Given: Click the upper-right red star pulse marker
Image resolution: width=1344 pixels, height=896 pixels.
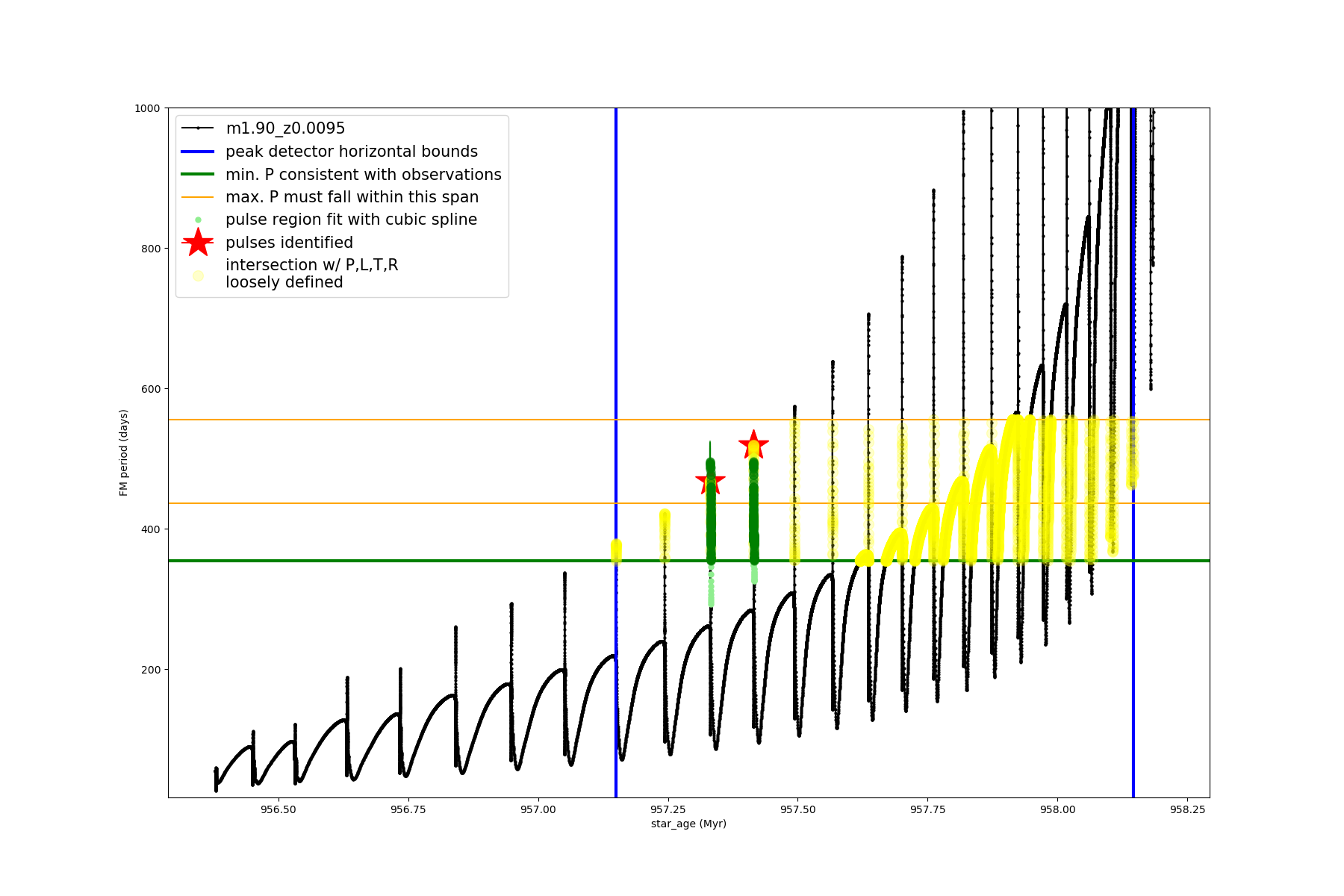Looking at the screenshot, I should pyautogui.click(x=753, y=445).
